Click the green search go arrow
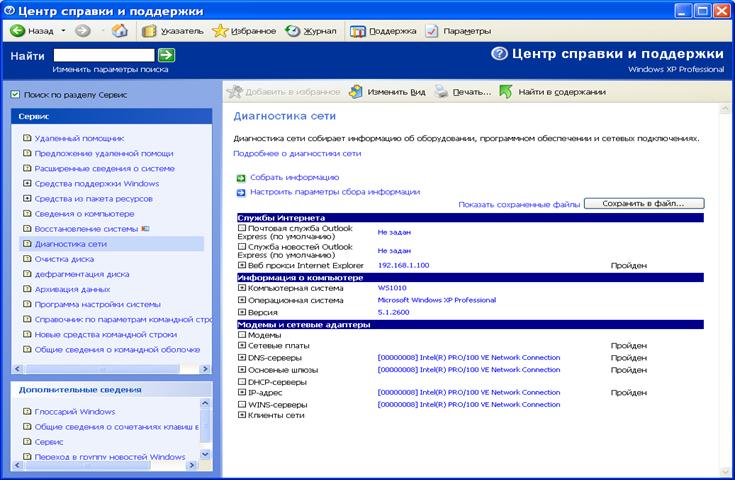 pos(166,55)
